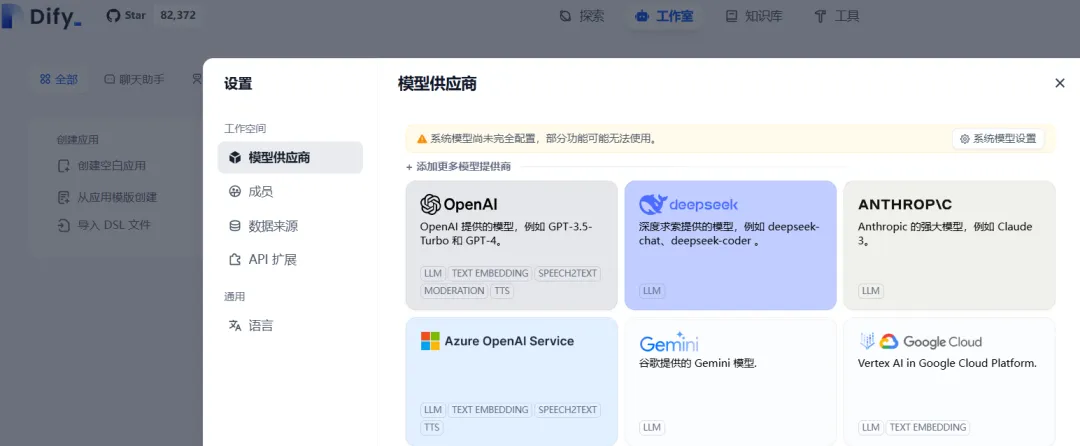1080x446 pixels.
Task: Click the 模型供应商 heading
Action: [437, 84]
